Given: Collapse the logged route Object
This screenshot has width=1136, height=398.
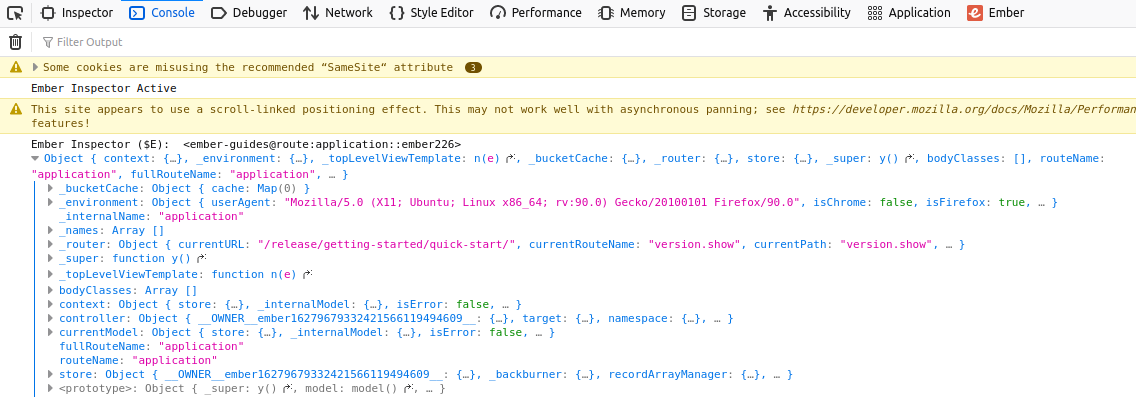Looking at the screenshot, I should (36, 158).
